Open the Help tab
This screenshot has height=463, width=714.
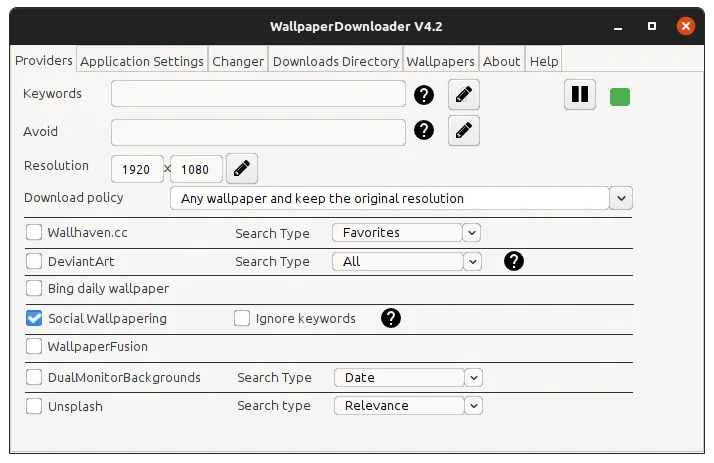[544, 61]
